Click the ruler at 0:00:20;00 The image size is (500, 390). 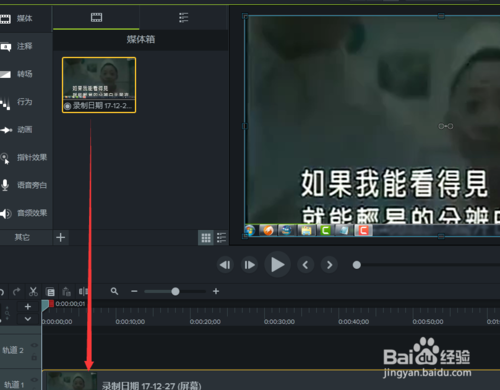tap(205, 322)
